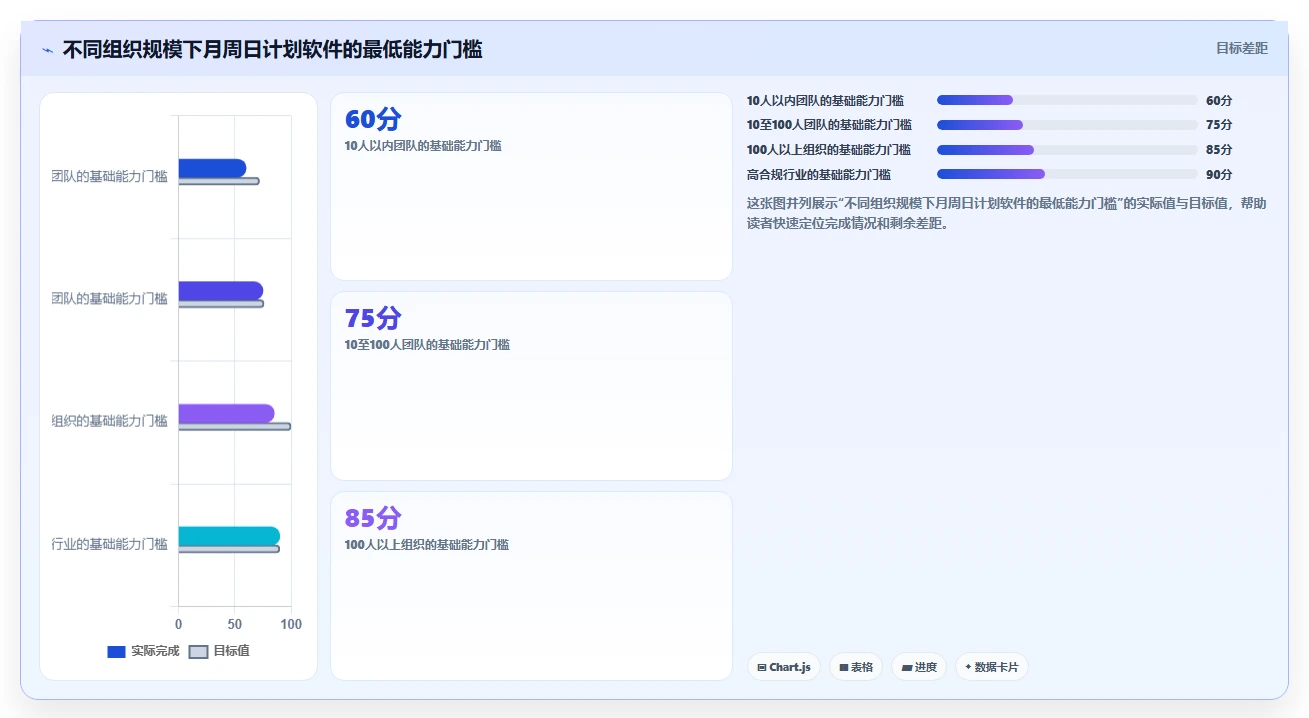
Task: Open the 75分 data card
Action: point(531,386)
